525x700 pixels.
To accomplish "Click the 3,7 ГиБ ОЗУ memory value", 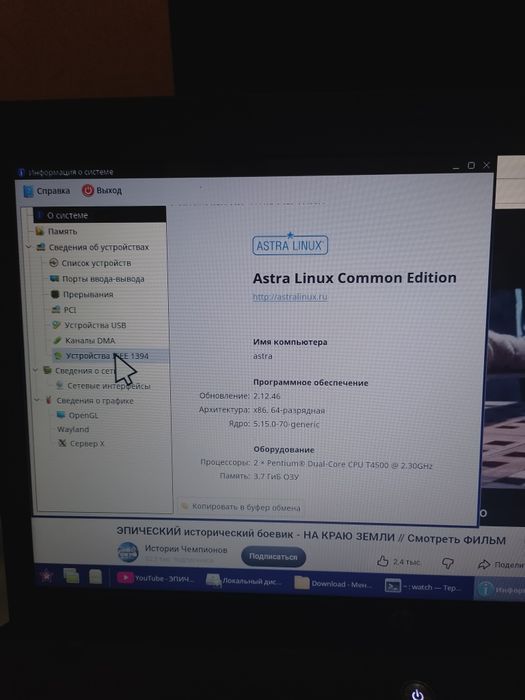I will pos(276,476).
